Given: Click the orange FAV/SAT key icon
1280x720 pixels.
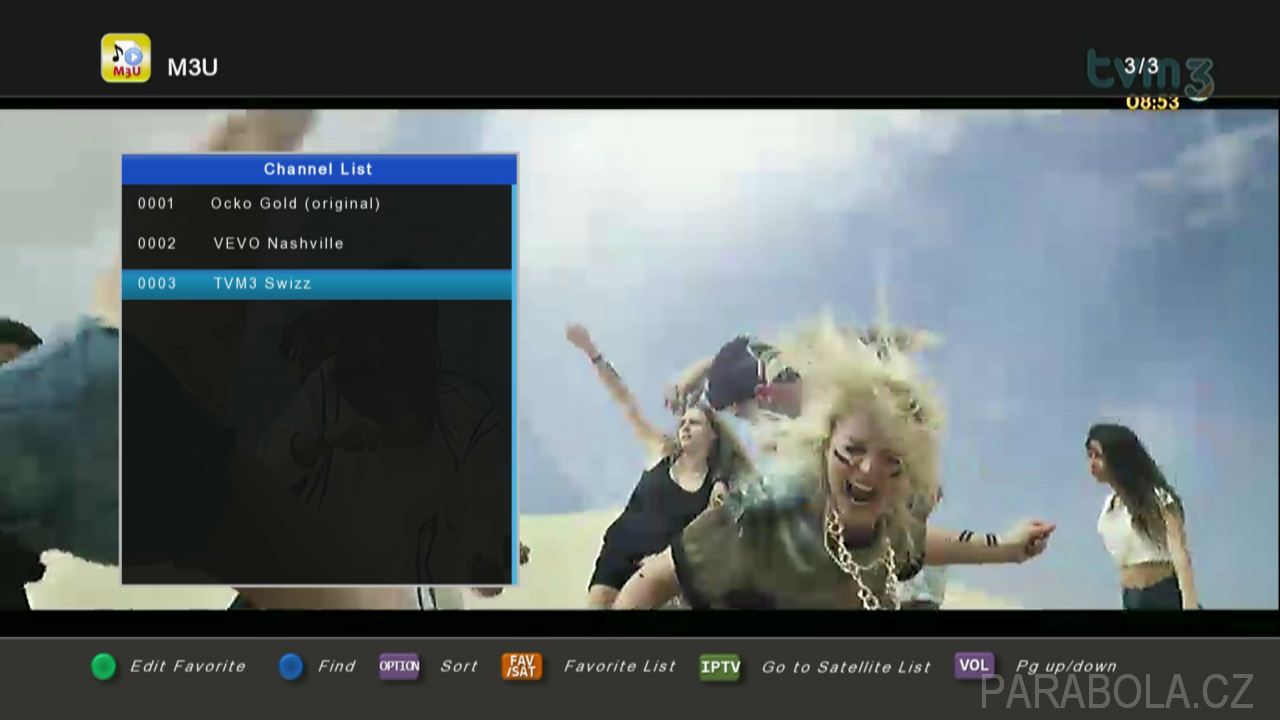Looking at the screenshot, I should pos(522,666).
